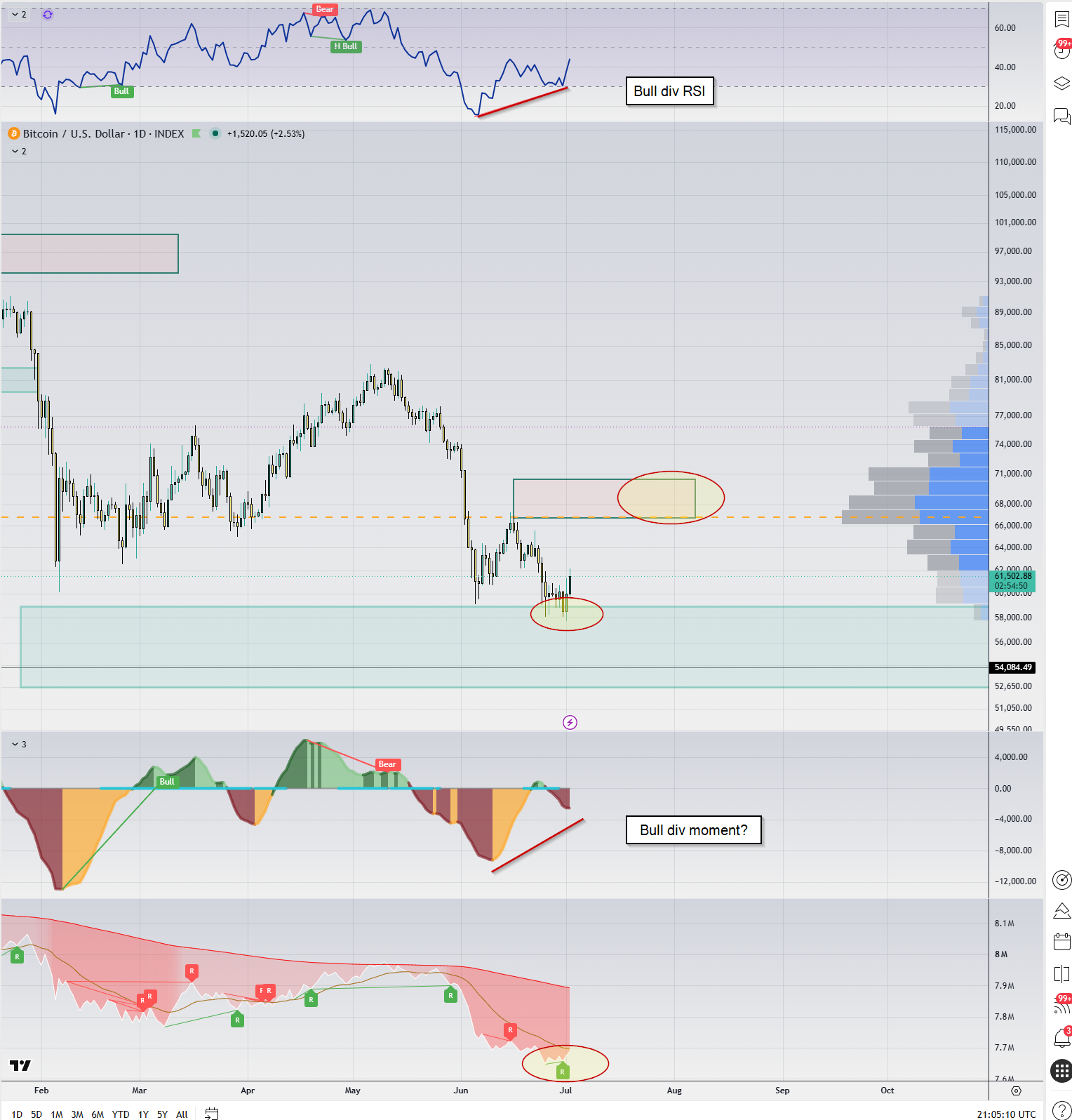The width and height of the screenshot is (1072, 1120).
Task: Click the purple lightning event marker
Action: [x=570, y=722]
